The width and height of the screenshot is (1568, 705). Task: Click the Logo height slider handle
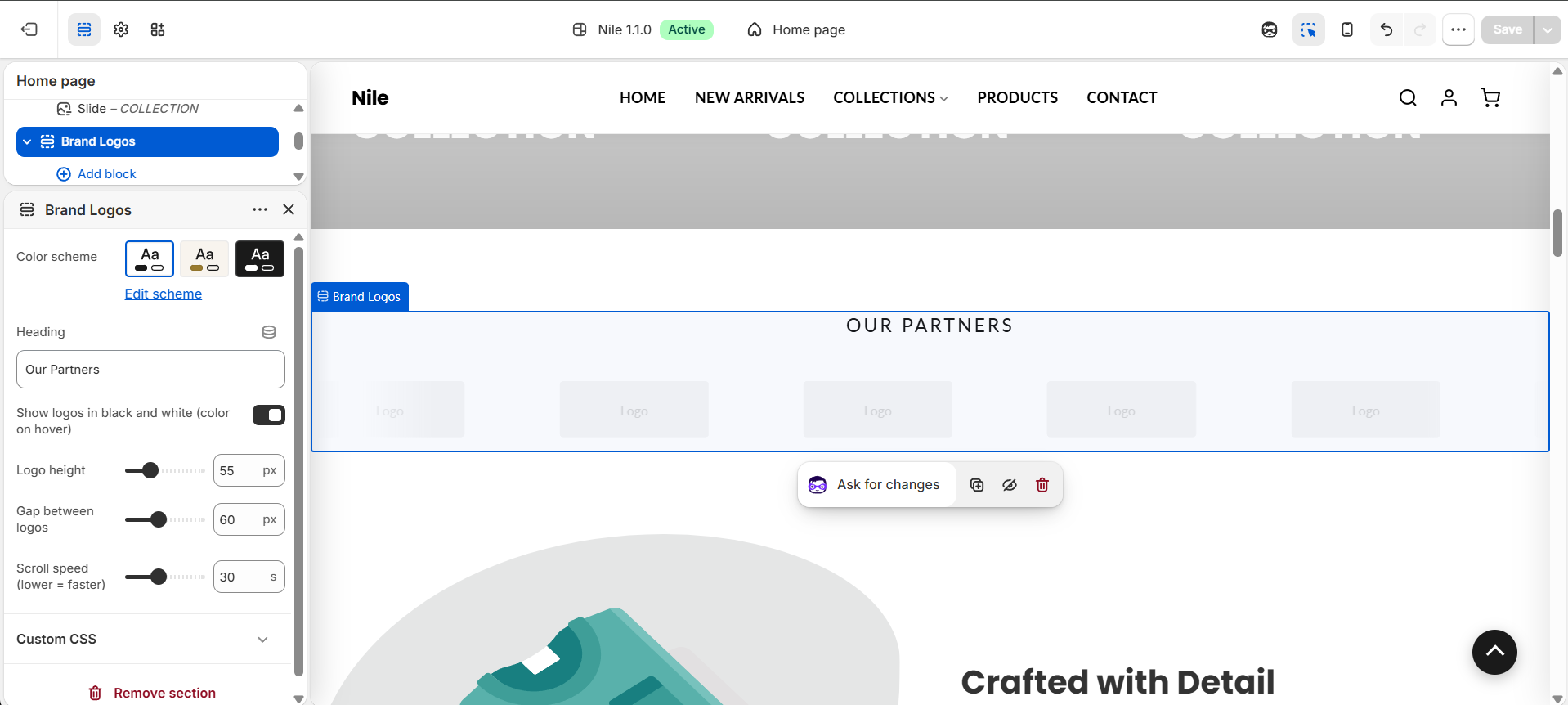(150, 470)
